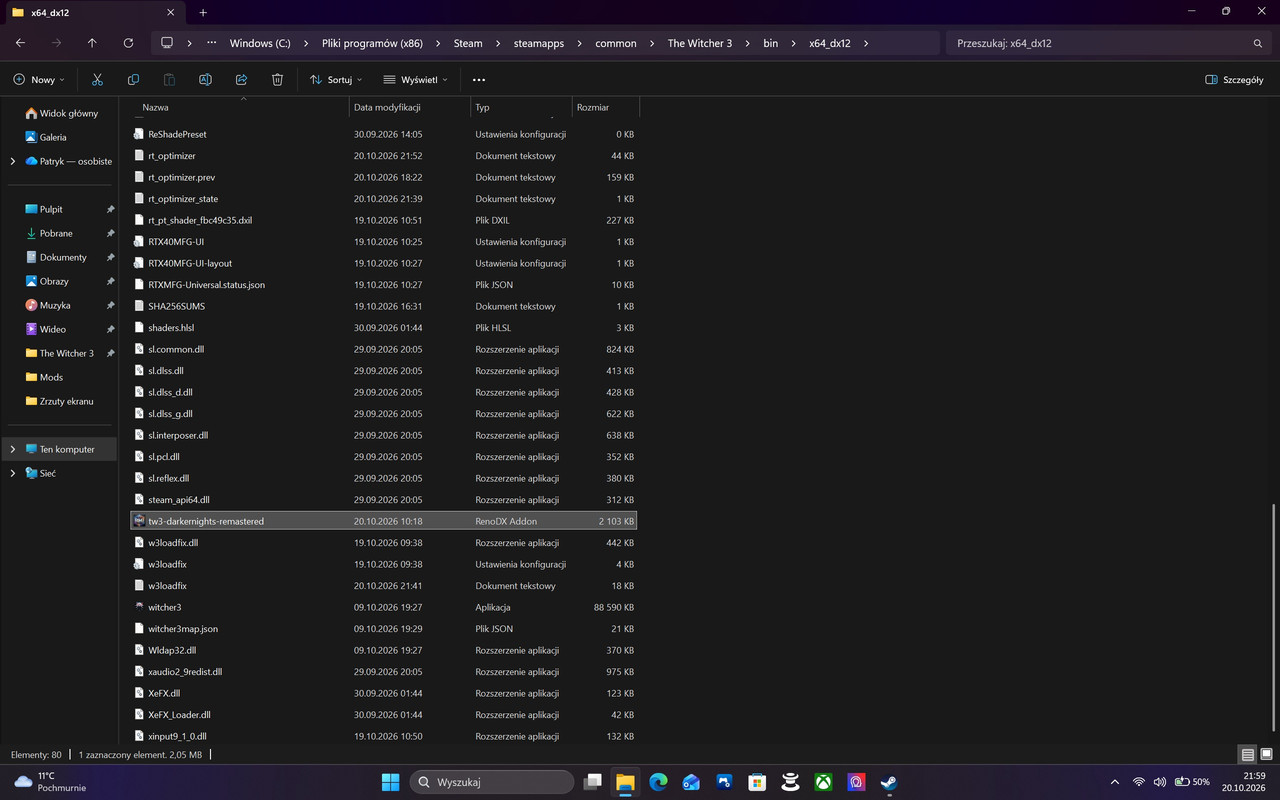This screenshot has height=800, width=1280.
Task: Switch to details list view in status bar
Action: (1248, 754)
